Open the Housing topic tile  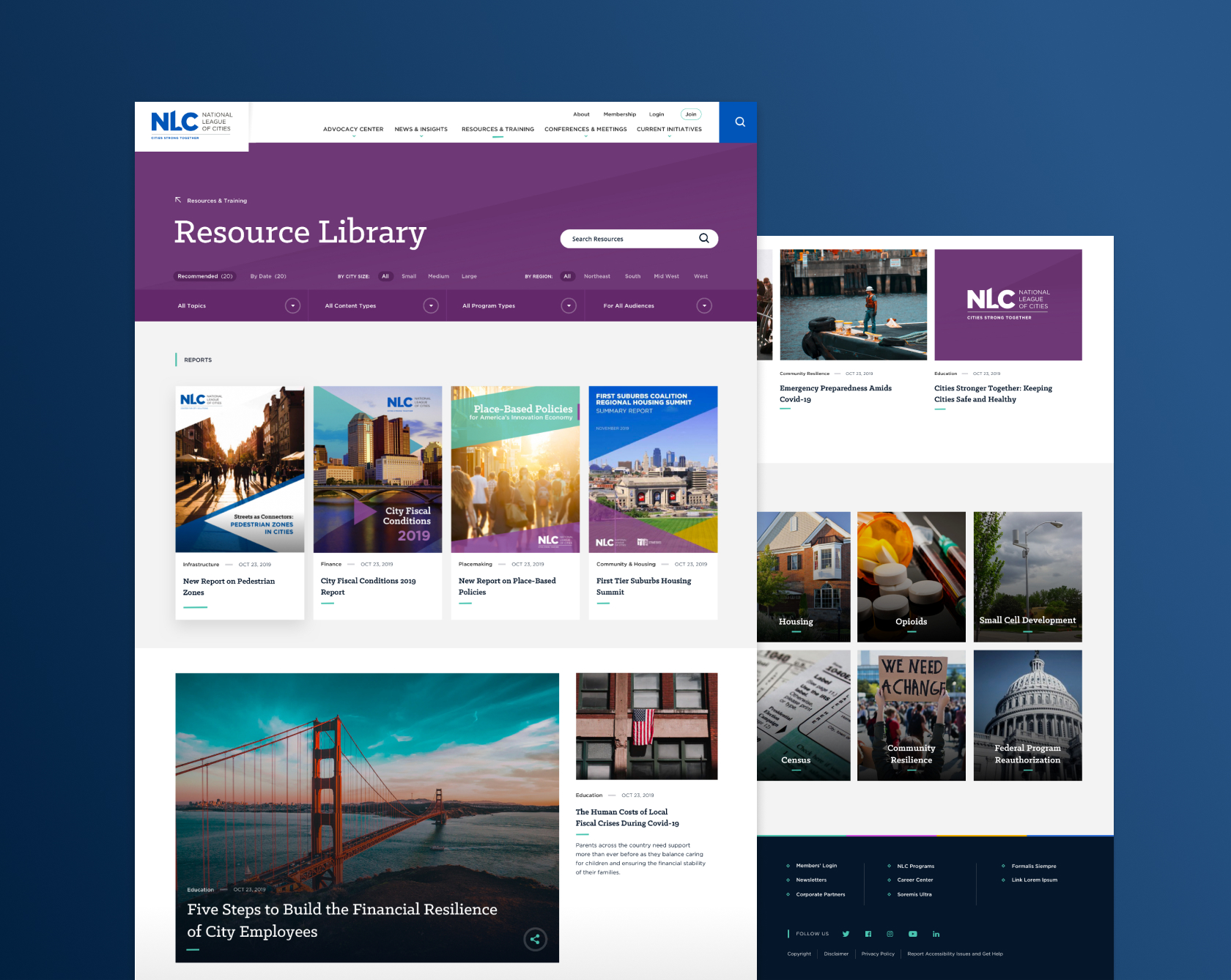pyautogui.click(x=804, y=577)
